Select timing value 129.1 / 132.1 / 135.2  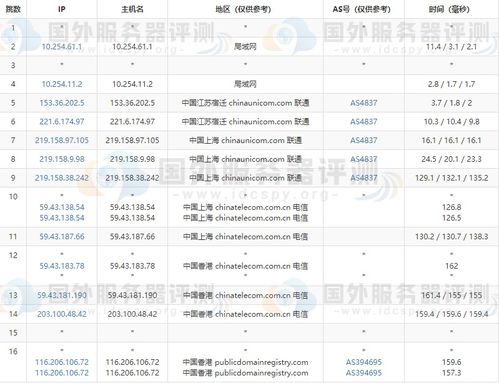tap(451, 178)
